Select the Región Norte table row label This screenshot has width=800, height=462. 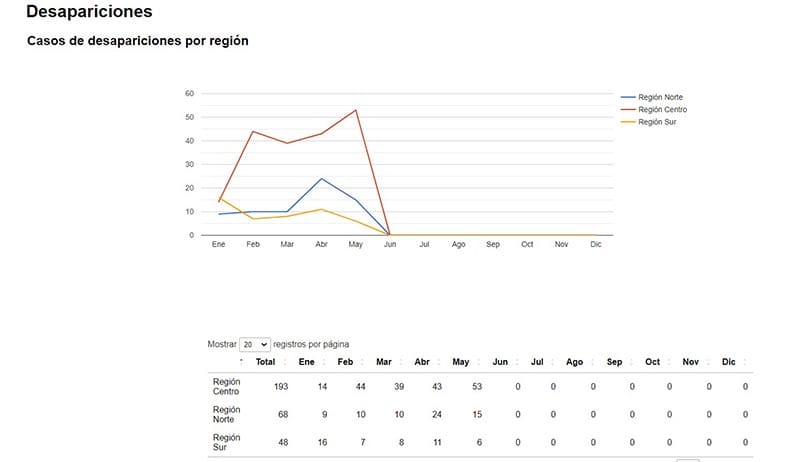(x=227, y=414)
